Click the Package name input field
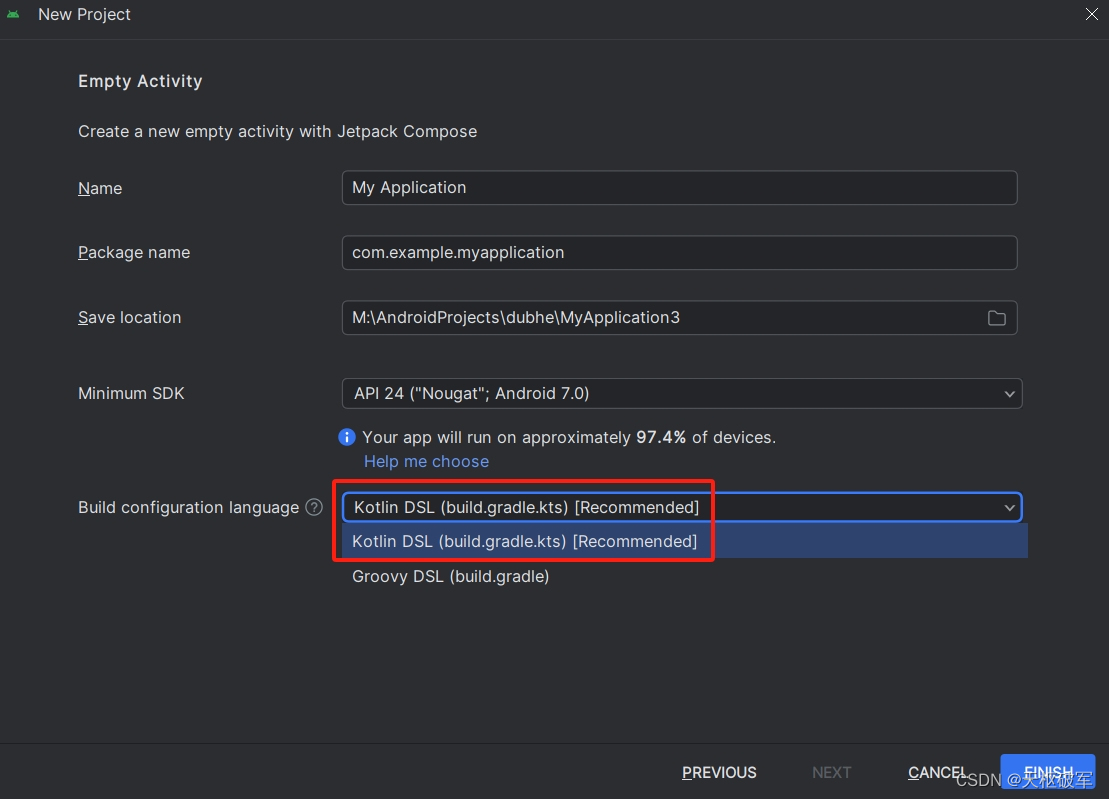 pos(680,252)
